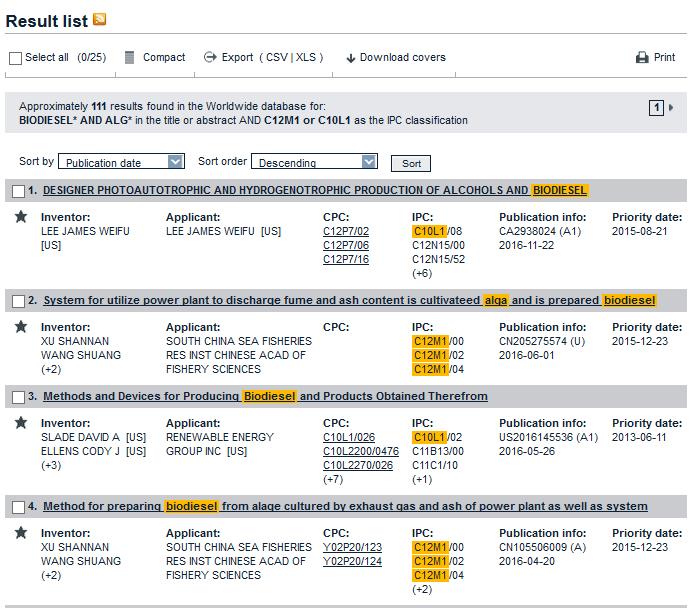The width and height of the screenshot is (699, 608).
Task: Open Method for preparing biodiesel from alage title
Action: click(x=345, y=506)
